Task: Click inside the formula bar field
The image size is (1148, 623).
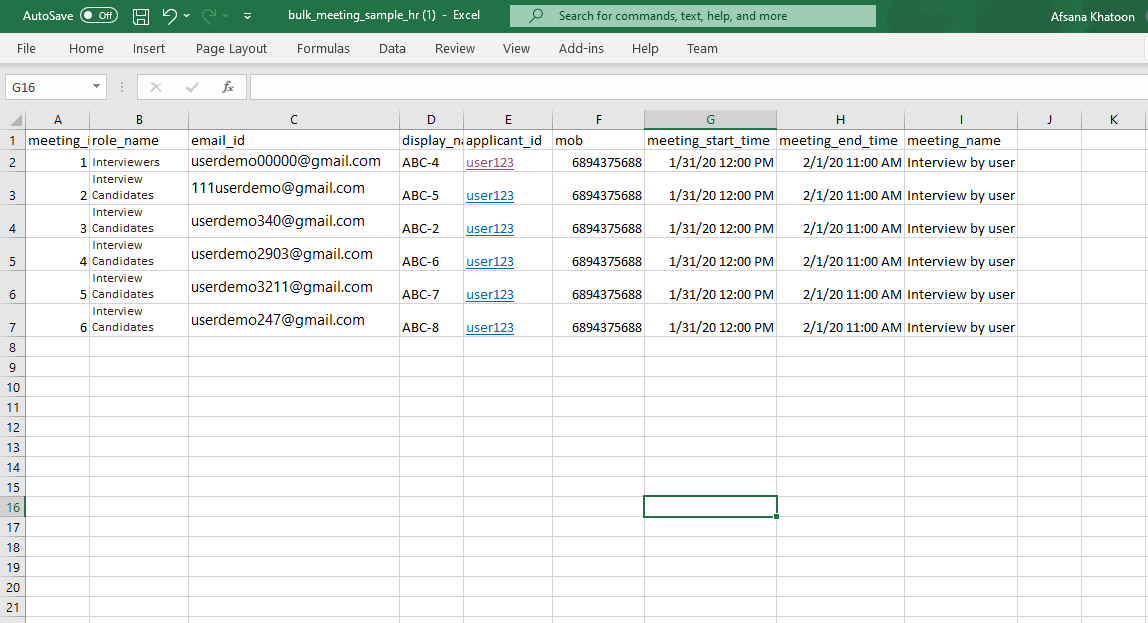Action: pyautogui.click(x=698, y=87)
